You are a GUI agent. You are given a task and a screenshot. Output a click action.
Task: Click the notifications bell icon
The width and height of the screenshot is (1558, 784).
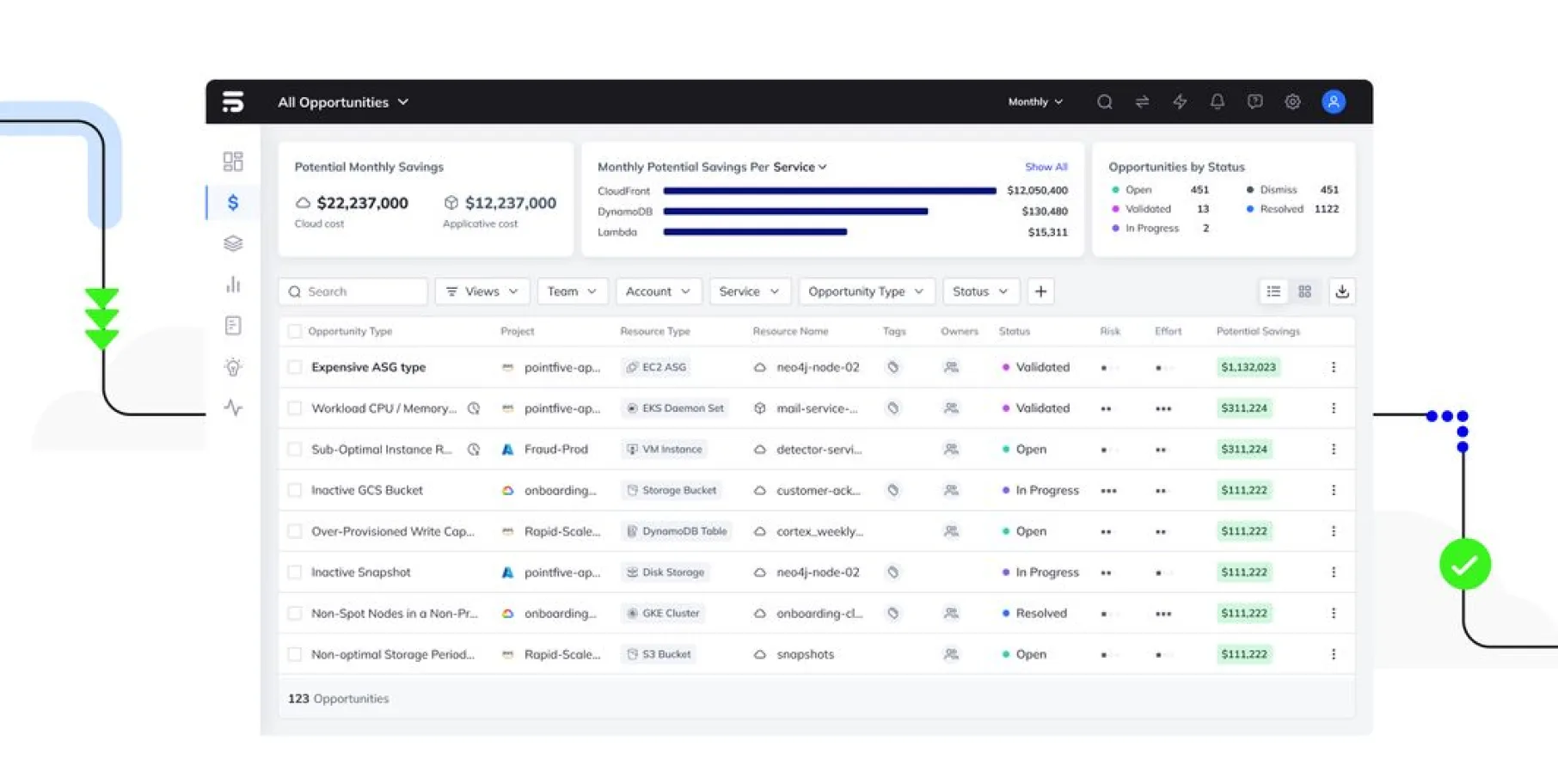click(1217, 101)
